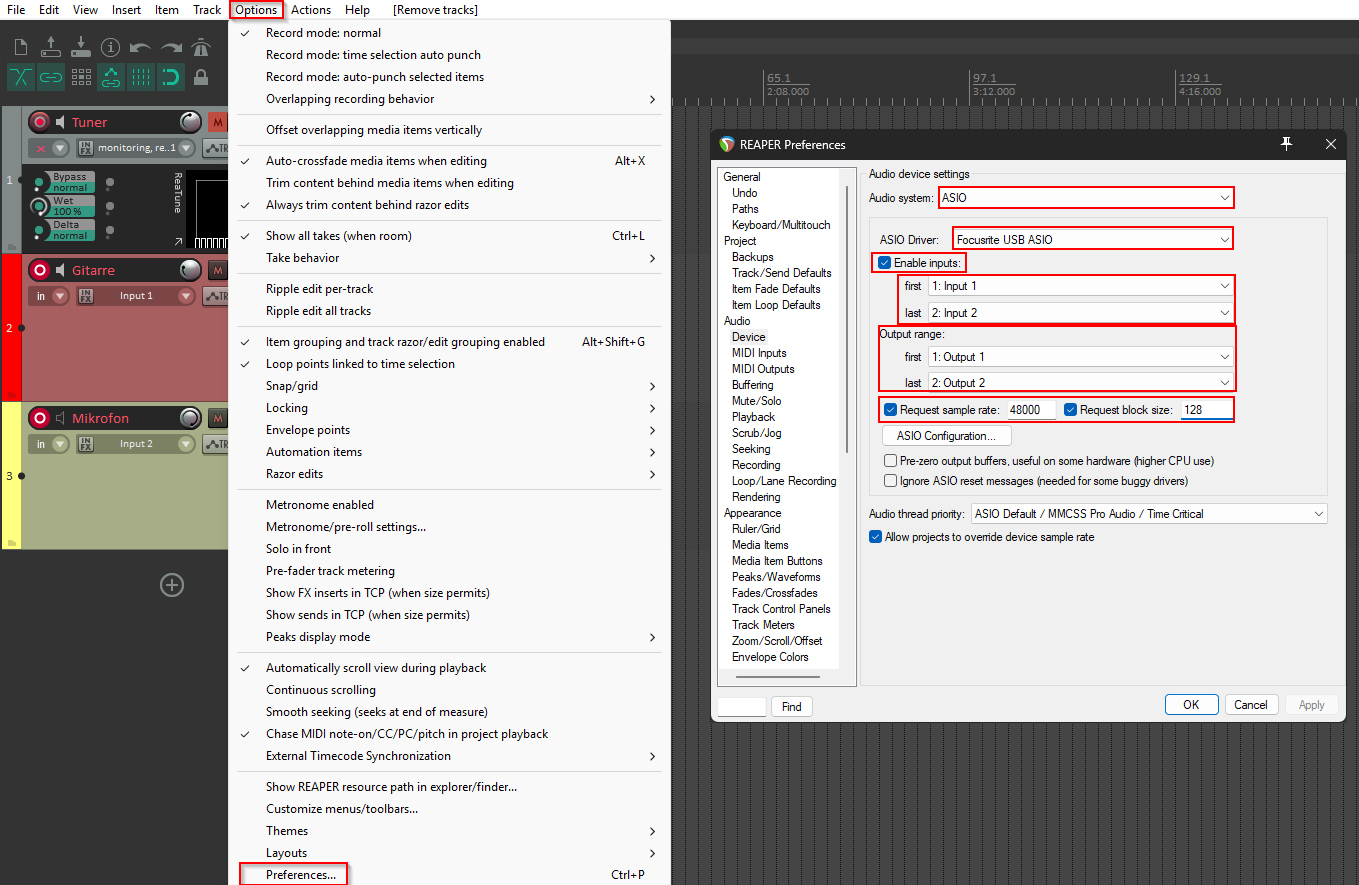
Task: Click the Redo arrow icon
Action: coord(171,47)
